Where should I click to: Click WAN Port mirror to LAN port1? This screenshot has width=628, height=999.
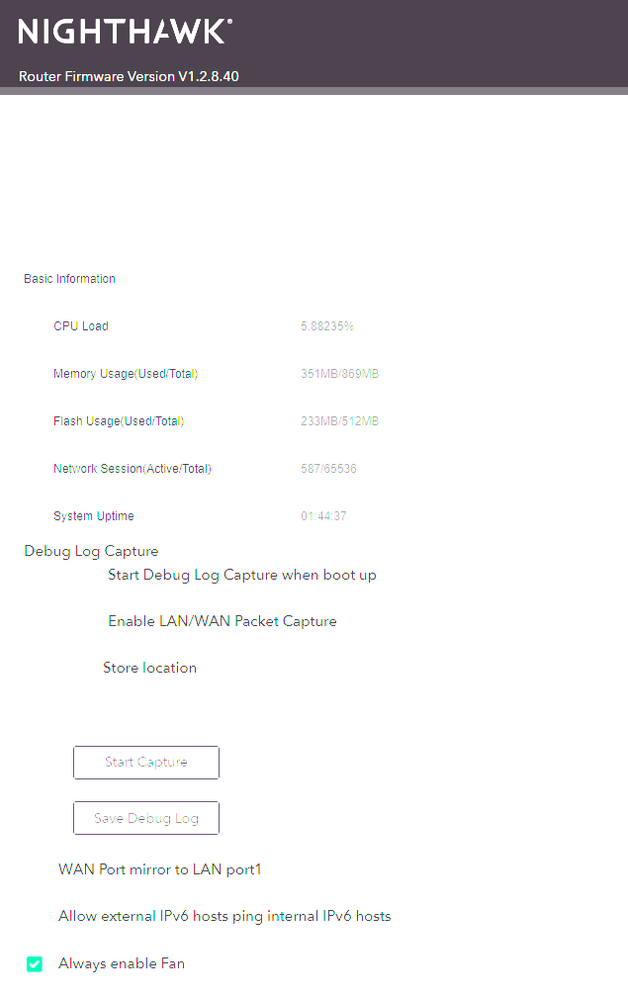(160, 869)
